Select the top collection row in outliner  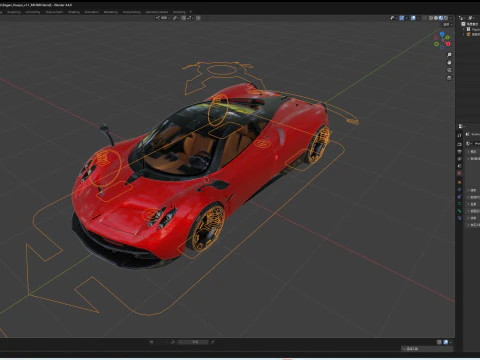coord(471,24)
